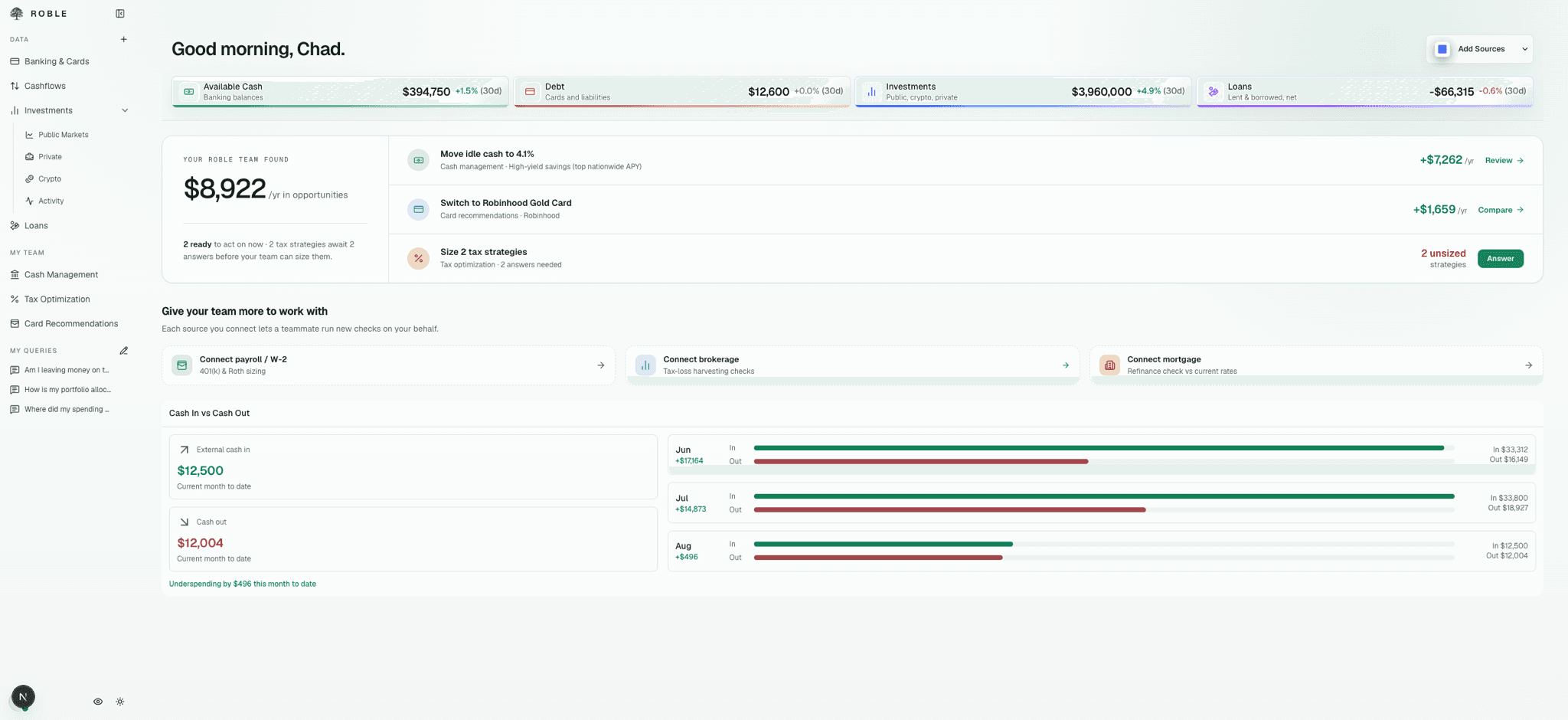Viewport: 1568px width, 720px height.
Task: Click Compare link for Robinhood card
Action: click(x=1501, y=210)
